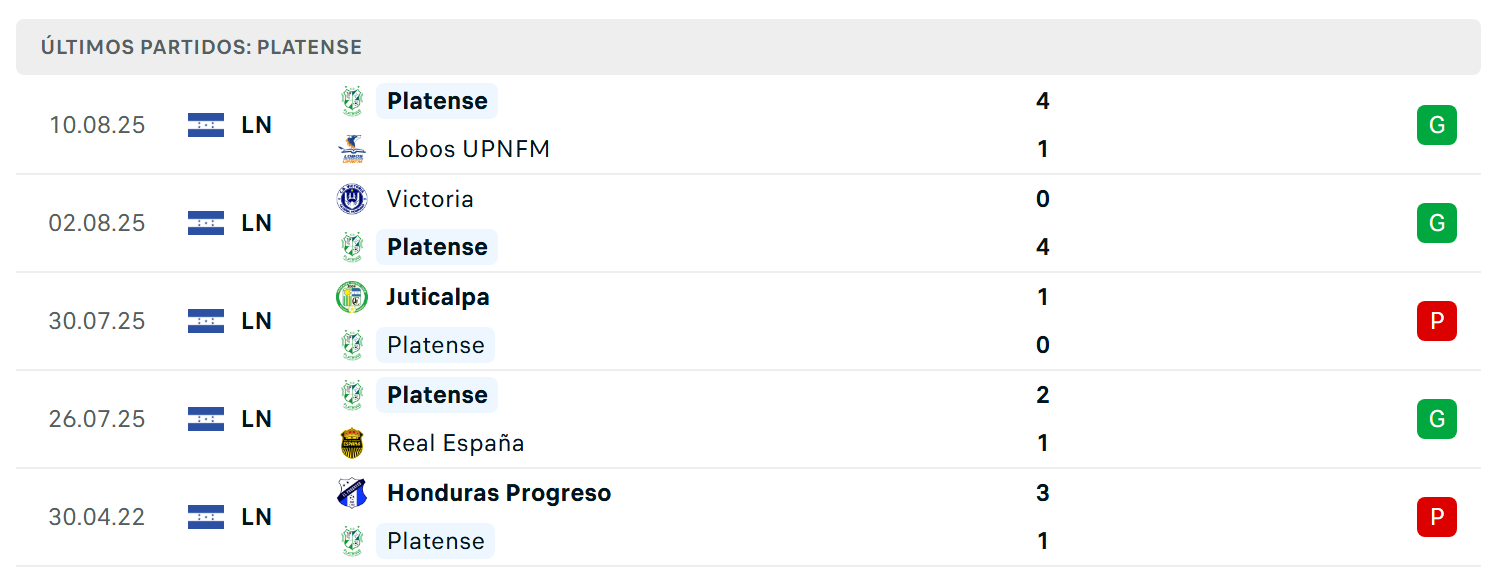
Task: Click the Real España club crest
Action: click(x=352, y=443)
